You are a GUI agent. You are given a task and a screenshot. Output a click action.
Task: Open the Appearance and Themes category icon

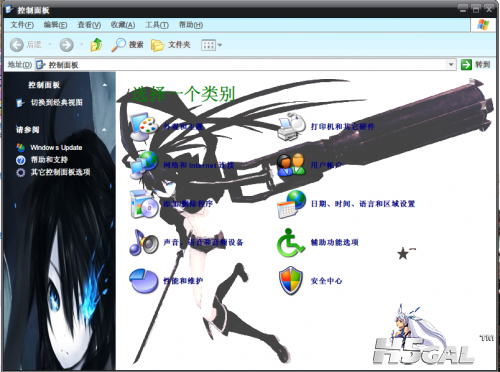click(144, 127)
